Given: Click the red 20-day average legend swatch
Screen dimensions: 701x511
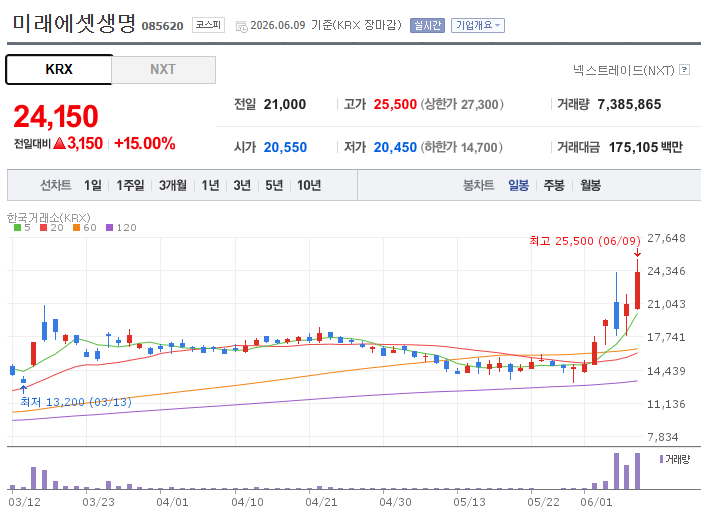Looking at the screenshot, I should pos(43,228).
